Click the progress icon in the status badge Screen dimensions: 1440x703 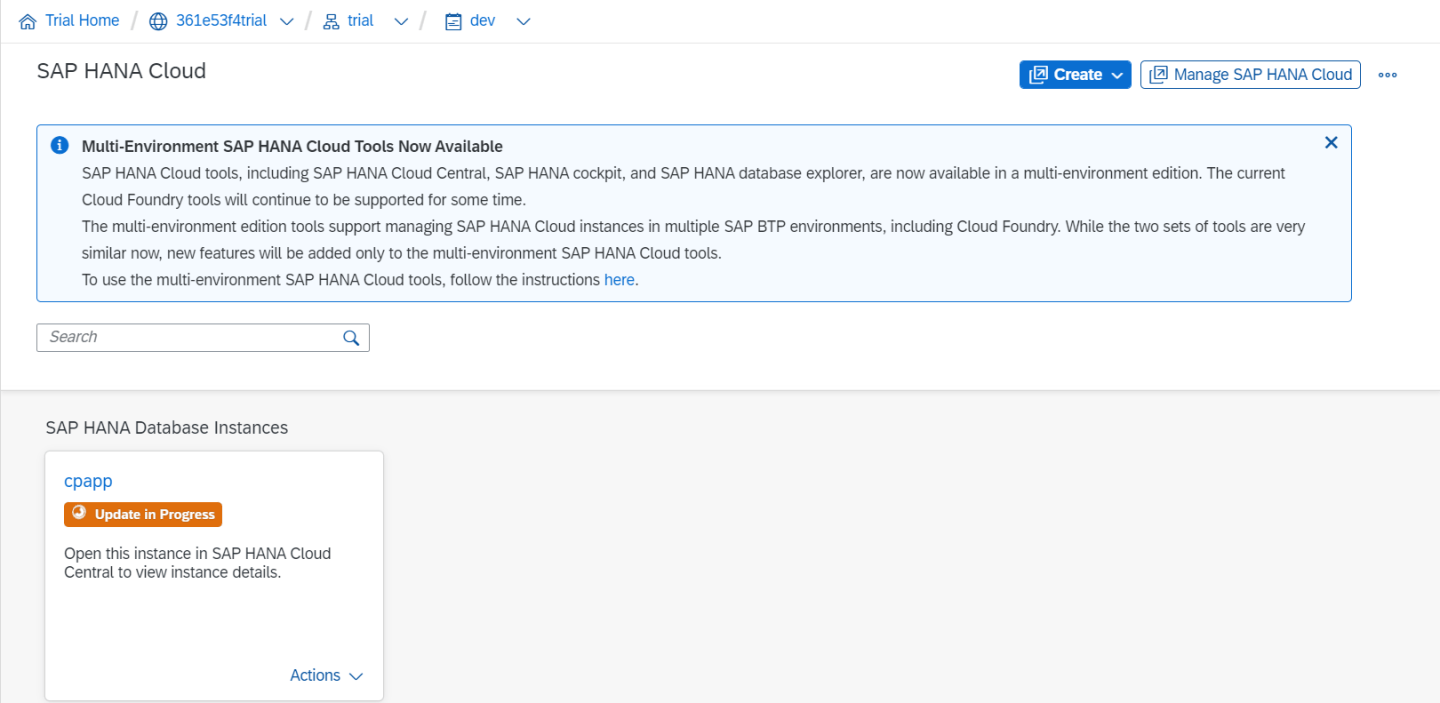pyautogui.click(x=79, y=513)
